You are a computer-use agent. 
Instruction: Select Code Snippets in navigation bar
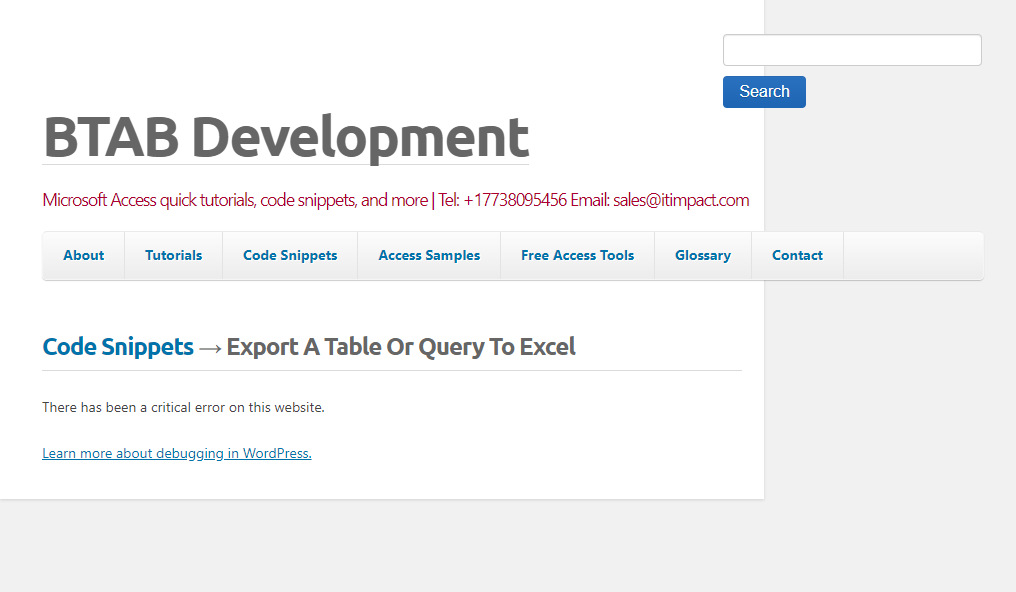(290, 255)
